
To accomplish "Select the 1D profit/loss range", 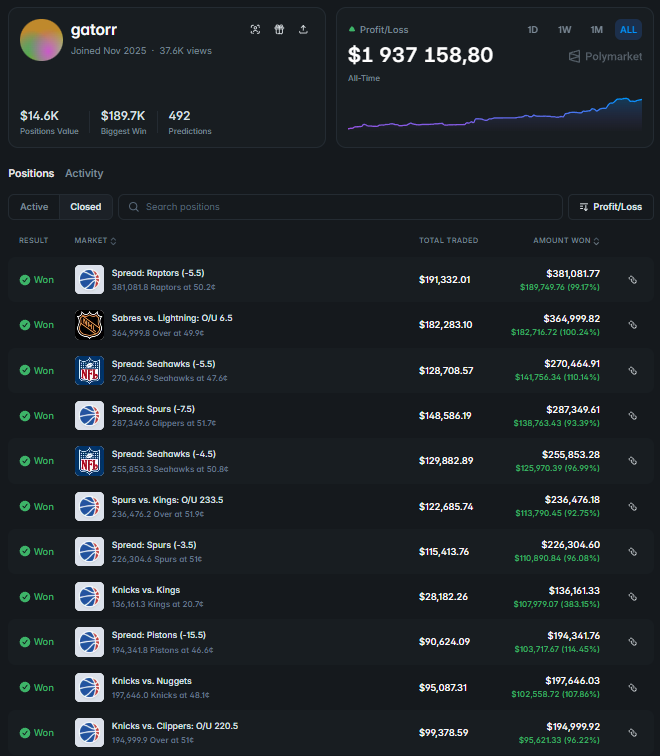I will pos(532,30).
